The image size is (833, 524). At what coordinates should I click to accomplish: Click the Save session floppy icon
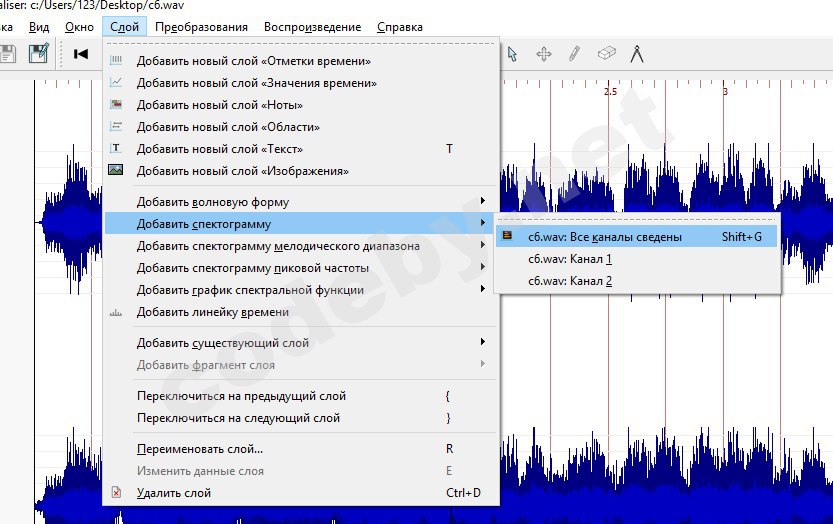7,54
